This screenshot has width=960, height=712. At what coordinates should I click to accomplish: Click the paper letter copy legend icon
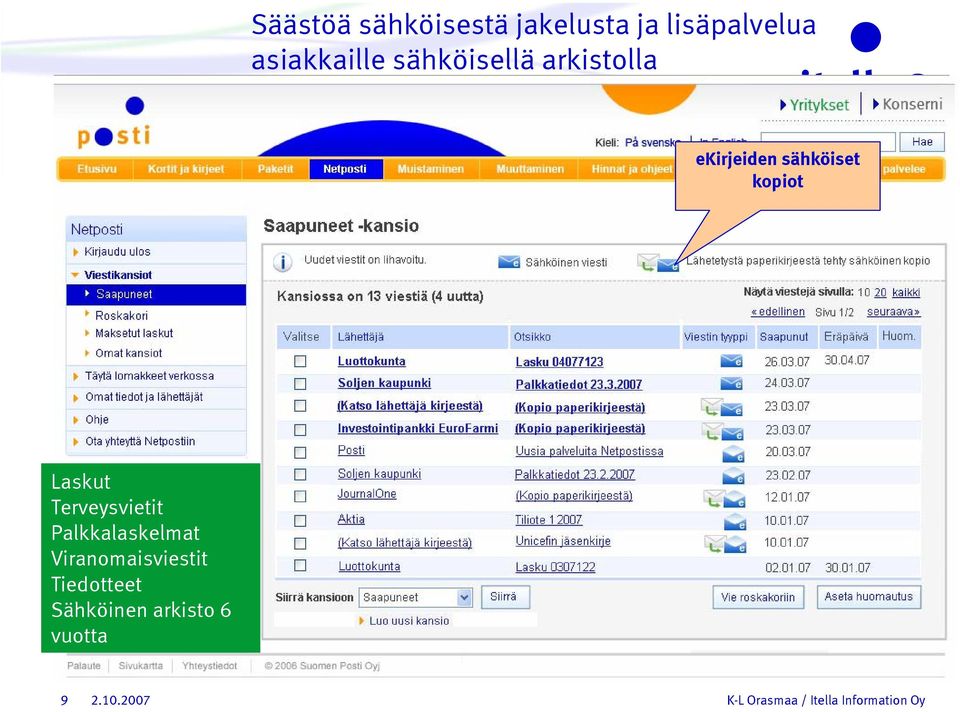pos(658,263)
